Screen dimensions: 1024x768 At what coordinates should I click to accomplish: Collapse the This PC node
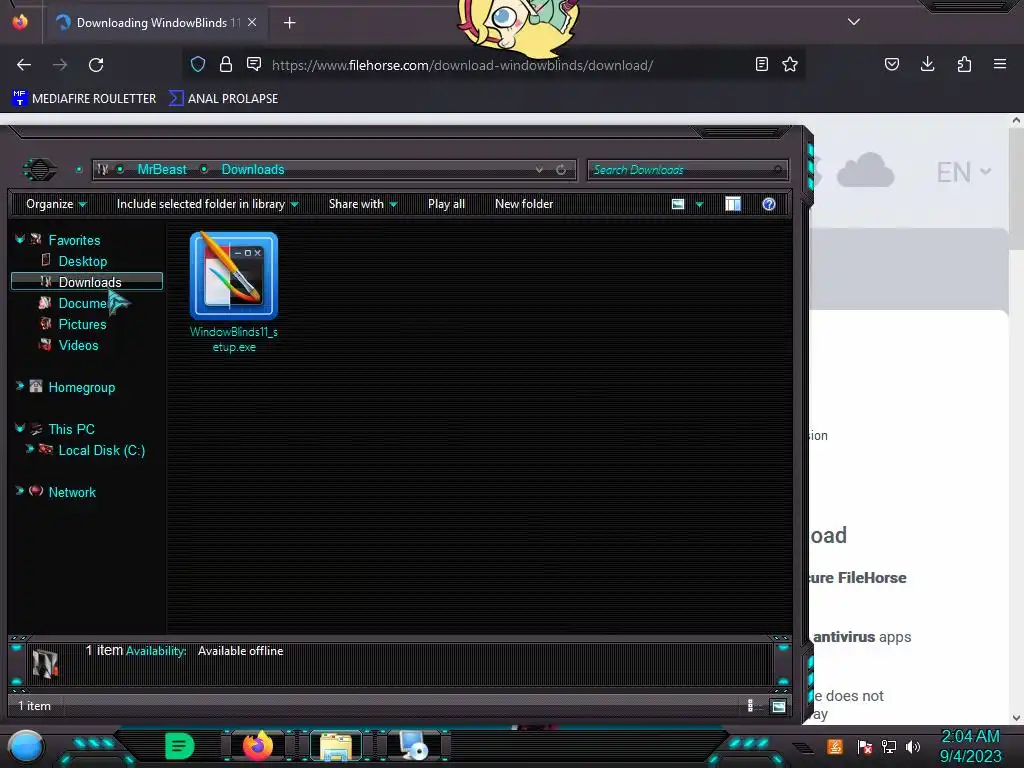[x=20, y=428]
